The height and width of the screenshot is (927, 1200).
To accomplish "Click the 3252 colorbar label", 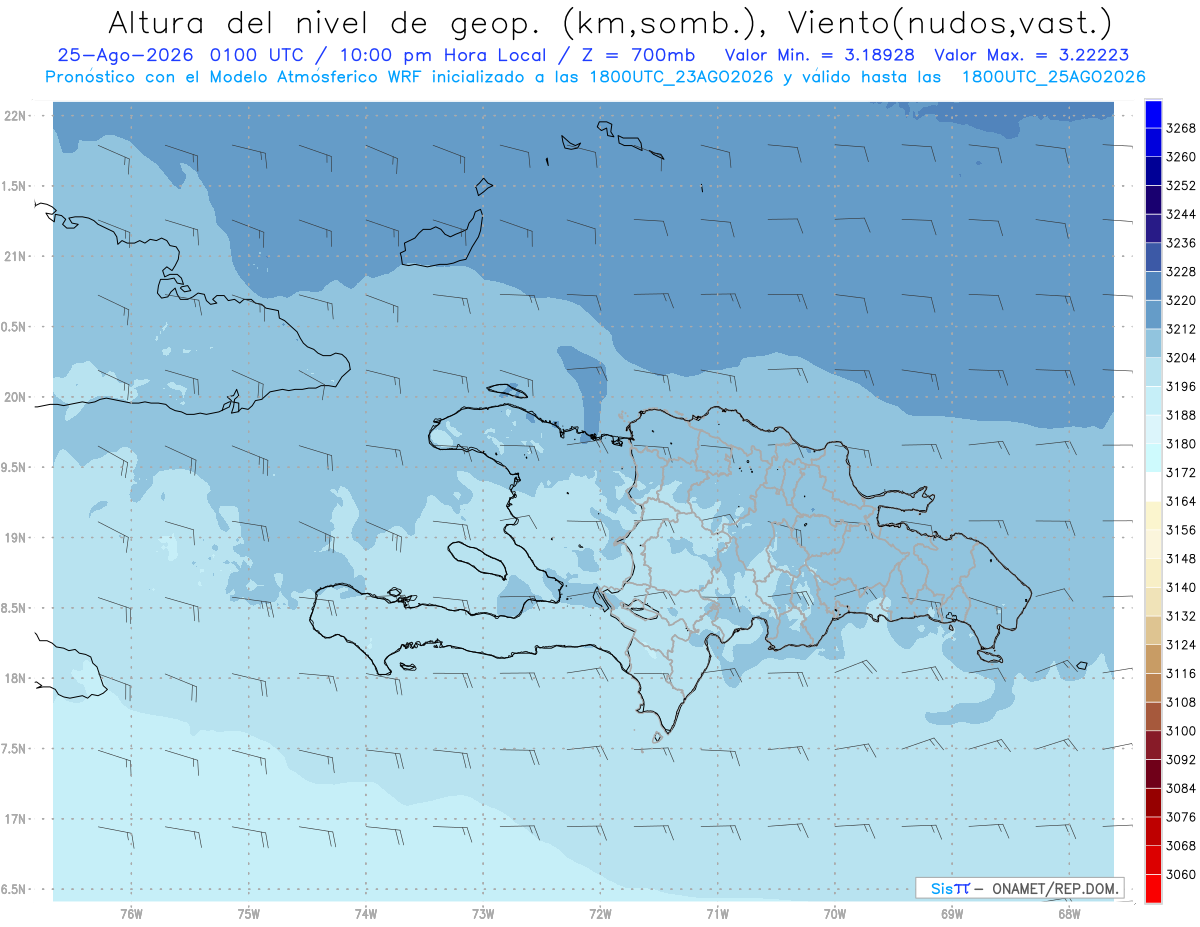I will (x=1181, y=185).
